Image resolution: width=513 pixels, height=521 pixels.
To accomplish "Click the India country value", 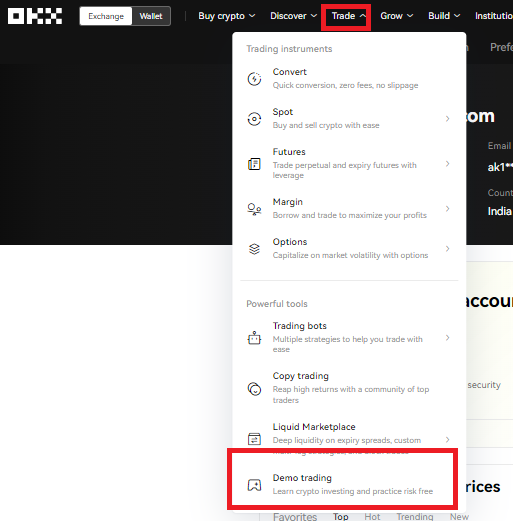I will pyautogui.click(x=499, y=211).
